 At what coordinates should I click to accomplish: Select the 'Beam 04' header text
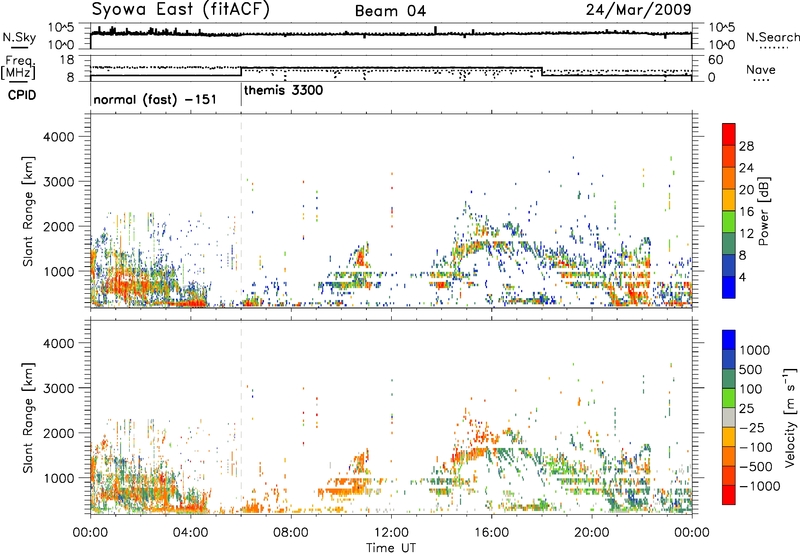point(391,11)
